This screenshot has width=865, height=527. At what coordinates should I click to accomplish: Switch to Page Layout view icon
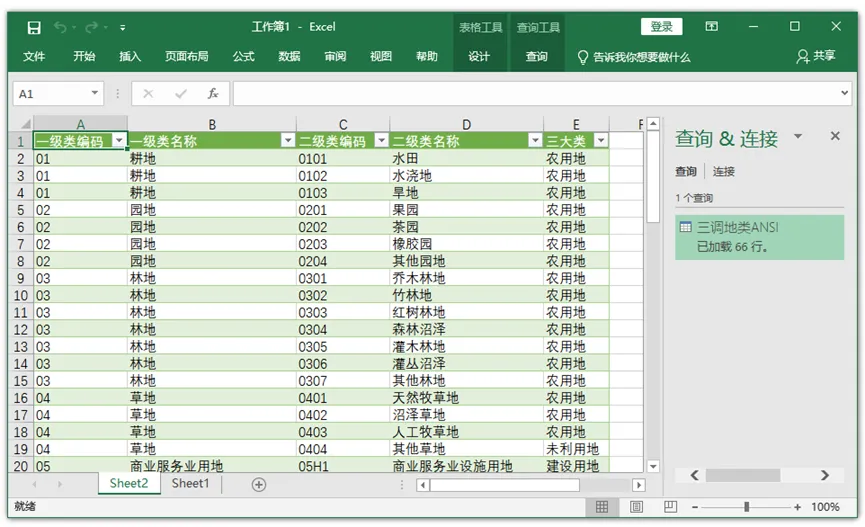pos(636,507)
